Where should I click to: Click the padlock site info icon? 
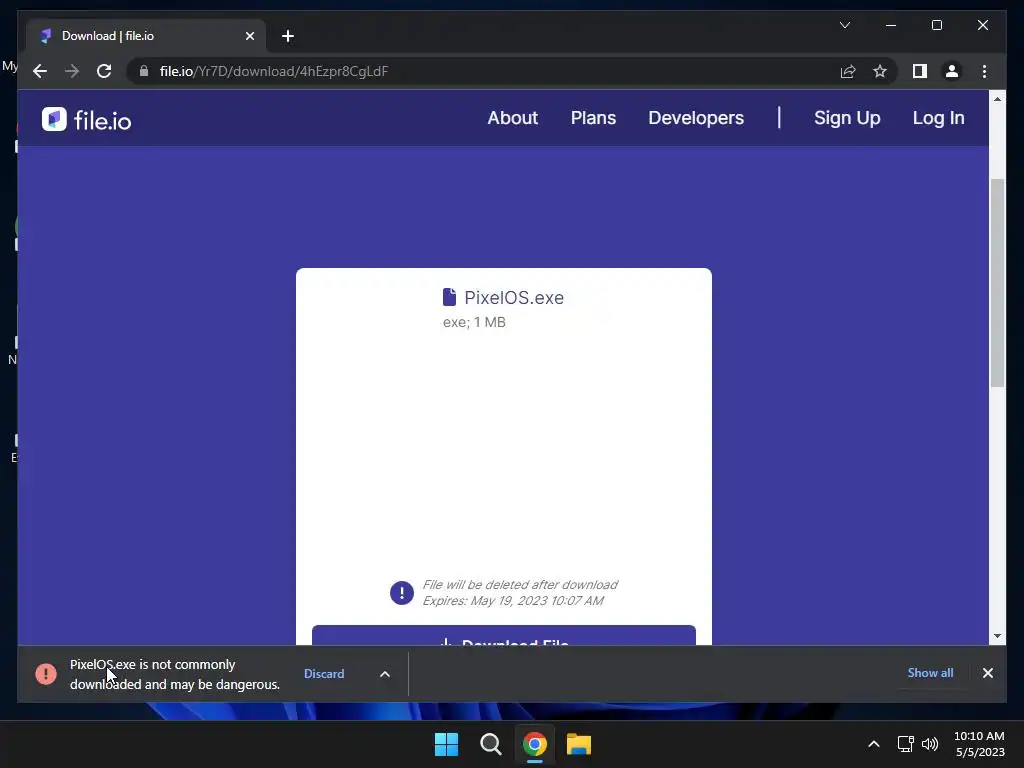click(144, 71)
